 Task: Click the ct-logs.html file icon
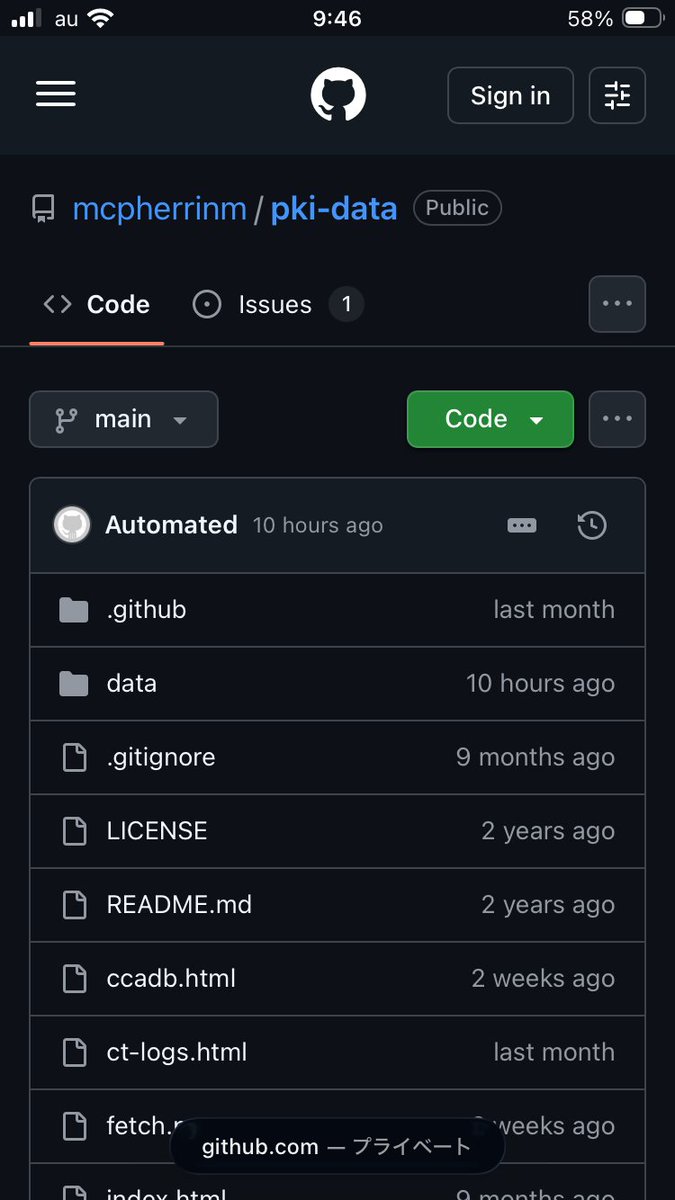[75, 1053]
